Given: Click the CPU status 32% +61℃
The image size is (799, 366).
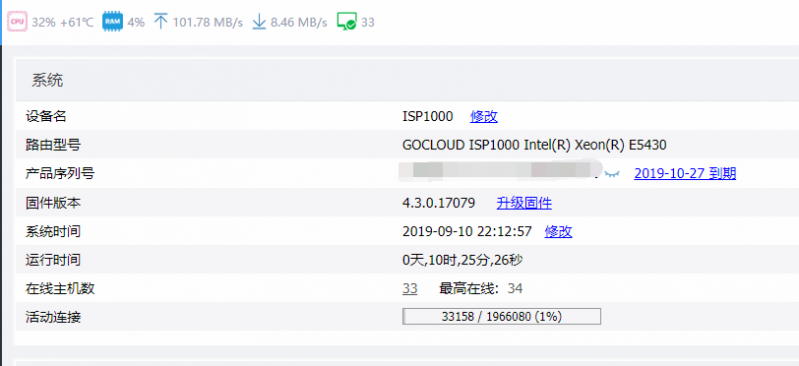Looking at the screenshot, I should click(63, 22).
